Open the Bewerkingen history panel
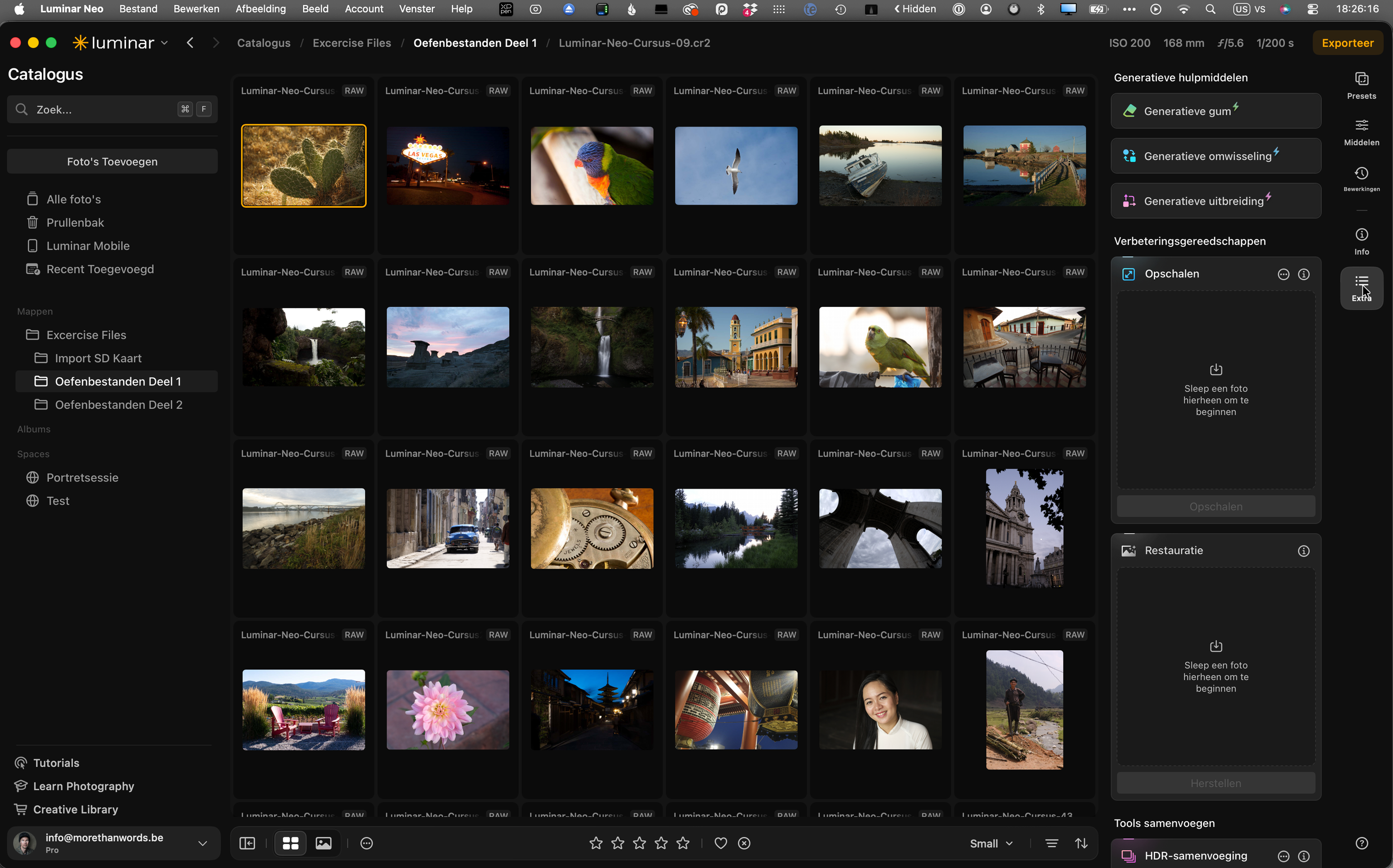This screenshot has width=1393, height=868. (x=1361, y=178)
